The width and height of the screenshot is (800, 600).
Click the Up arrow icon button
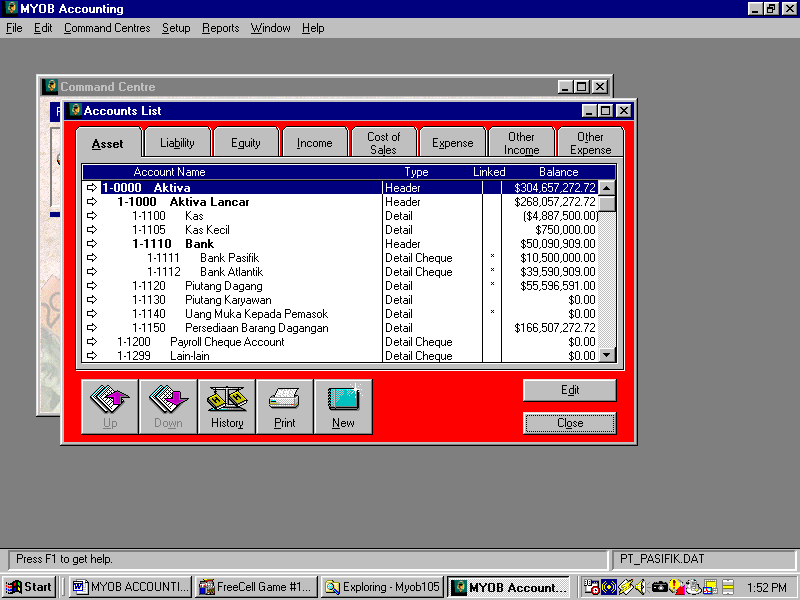pyautogui.click(x=110, y=407)
